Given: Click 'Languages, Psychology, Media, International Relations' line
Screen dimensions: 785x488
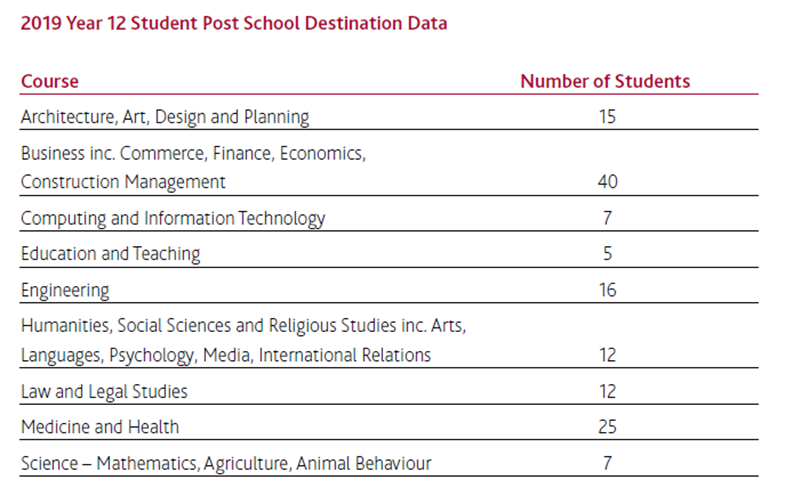Looking at the screenshot, I should pyautogui.click(x=226, y=355).
